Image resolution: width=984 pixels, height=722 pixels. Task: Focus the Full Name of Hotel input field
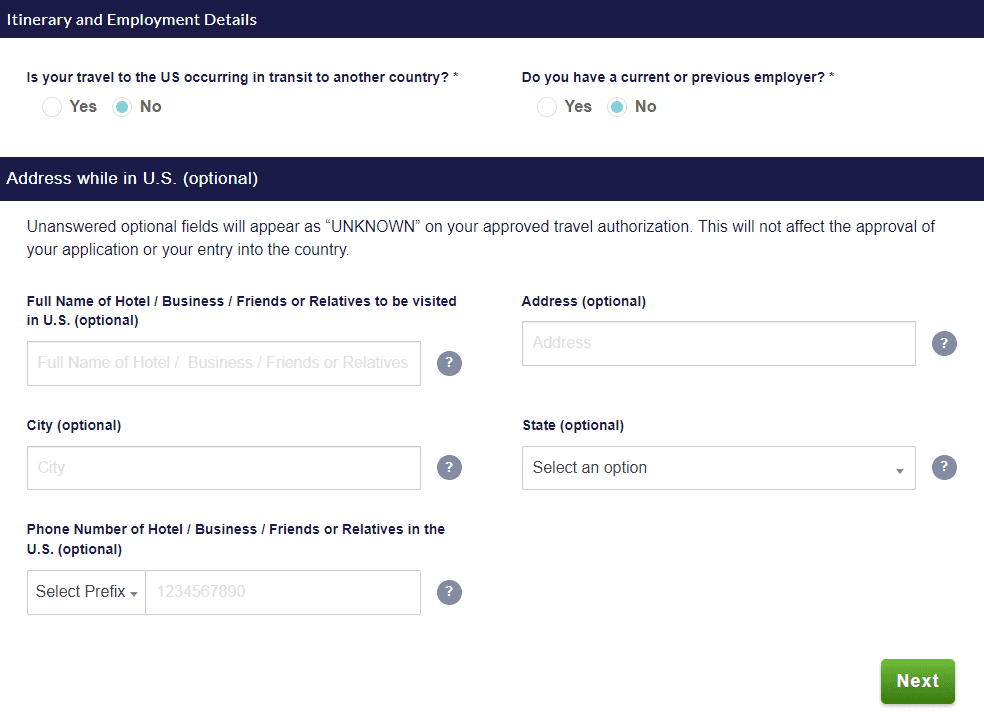pyautogui.click(x=223, y=363)
